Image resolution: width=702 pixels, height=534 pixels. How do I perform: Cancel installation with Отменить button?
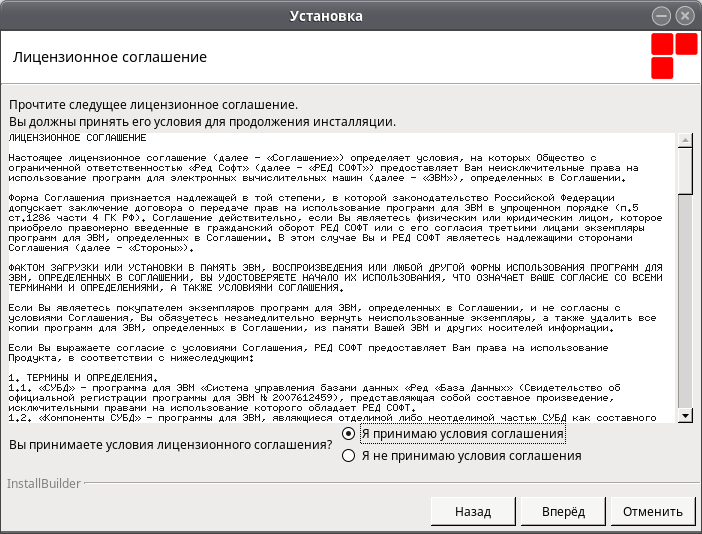click(653, 511)
